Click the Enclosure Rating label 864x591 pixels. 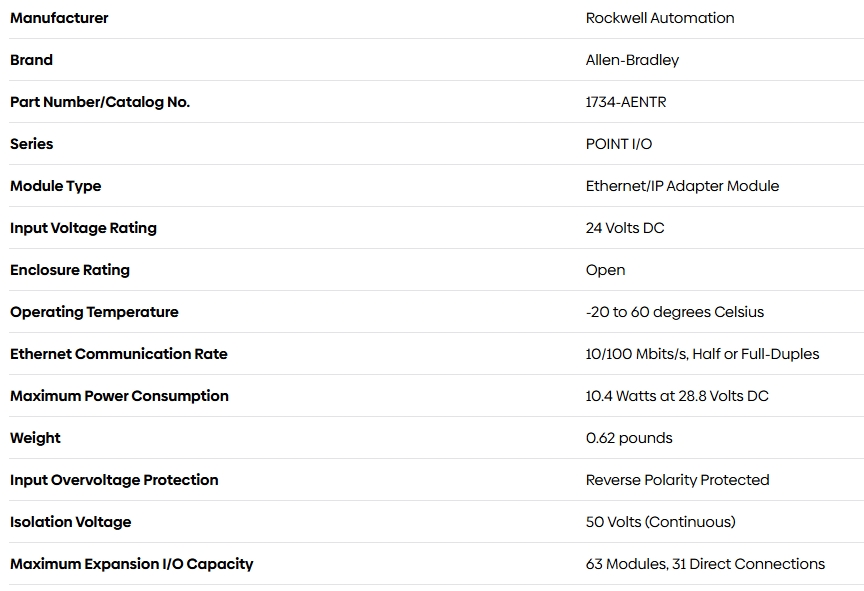[x=69, y=270]
